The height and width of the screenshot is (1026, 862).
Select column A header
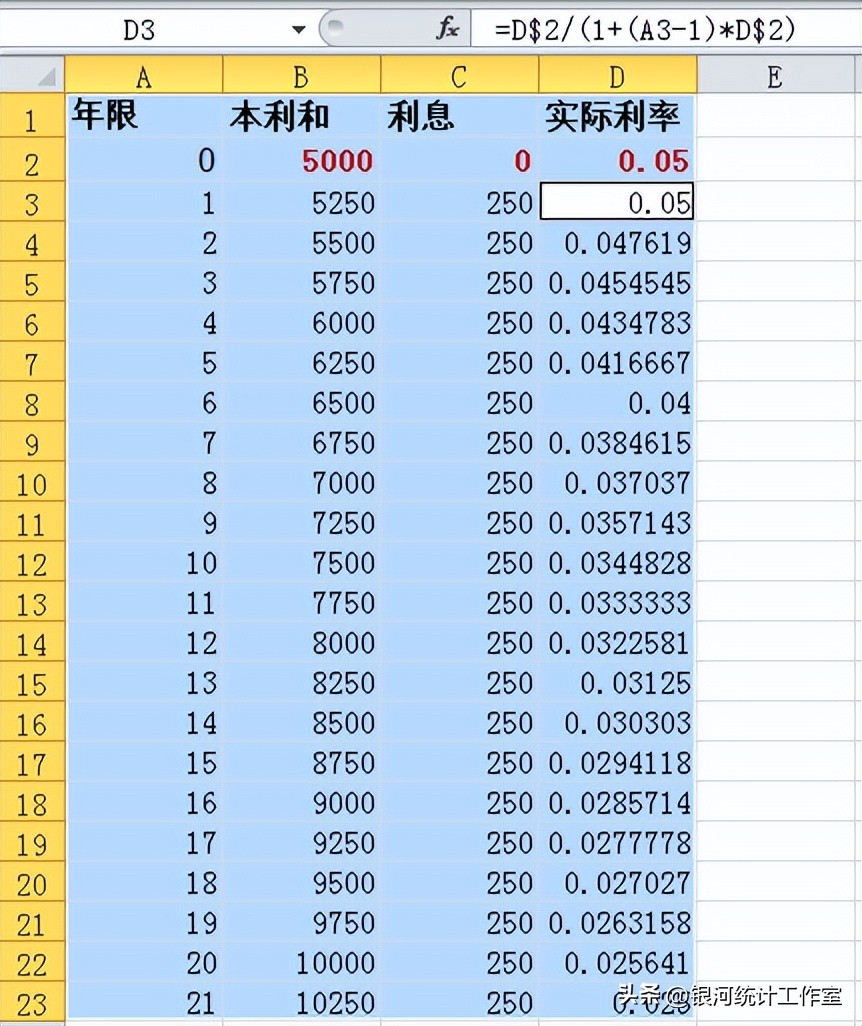point(143,75)
